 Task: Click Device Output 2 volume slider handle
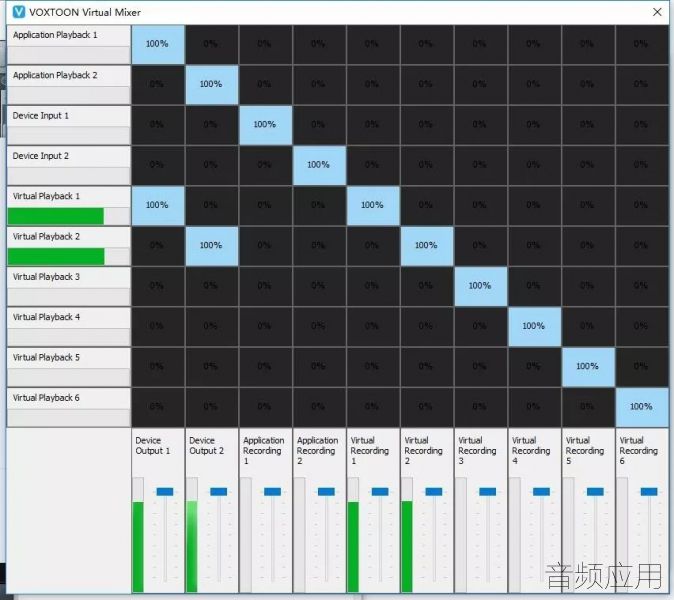click(x=219, y=491)
